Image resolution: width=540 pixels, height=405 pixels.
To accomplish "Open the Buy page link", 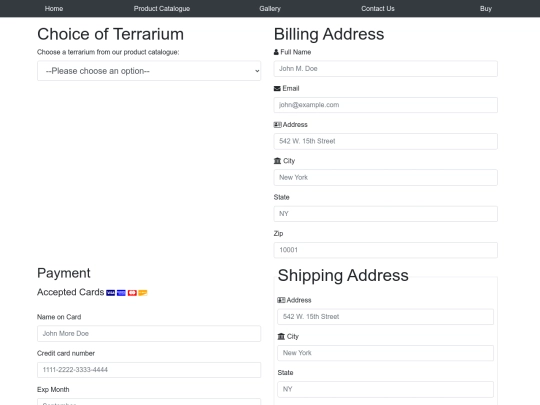I will click(486, 9).
